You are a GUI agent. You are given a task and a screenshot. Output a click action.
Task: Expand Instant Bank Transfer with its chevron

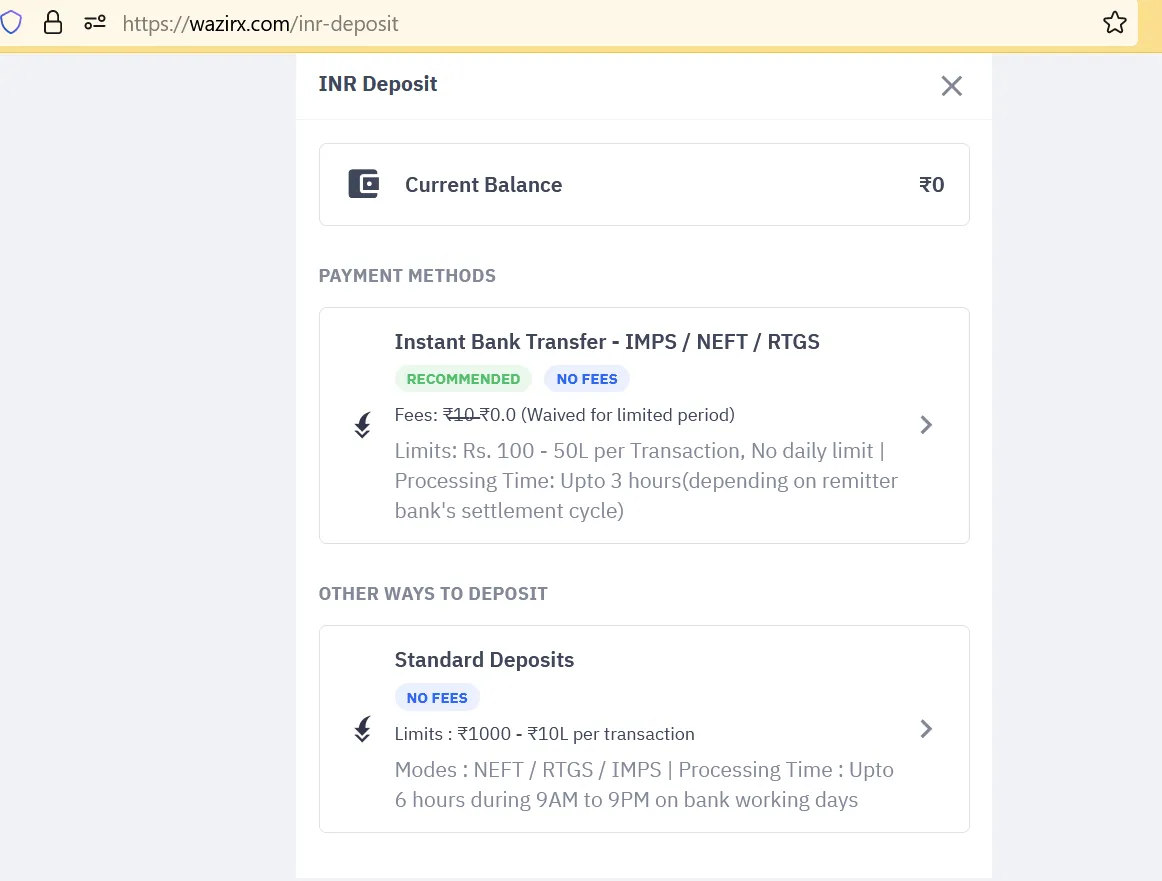click(926, 425)
